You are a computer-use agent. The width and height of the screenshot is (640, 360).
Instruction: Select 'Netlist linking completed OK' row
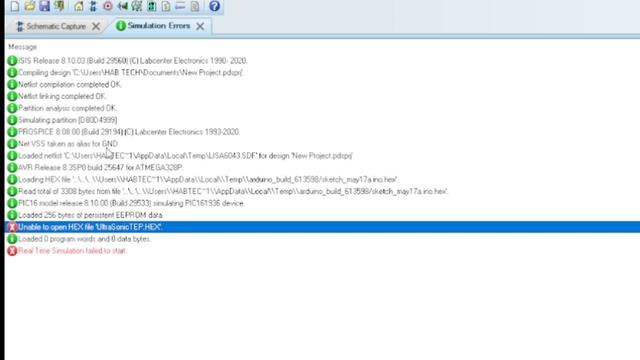coord(57,96)
